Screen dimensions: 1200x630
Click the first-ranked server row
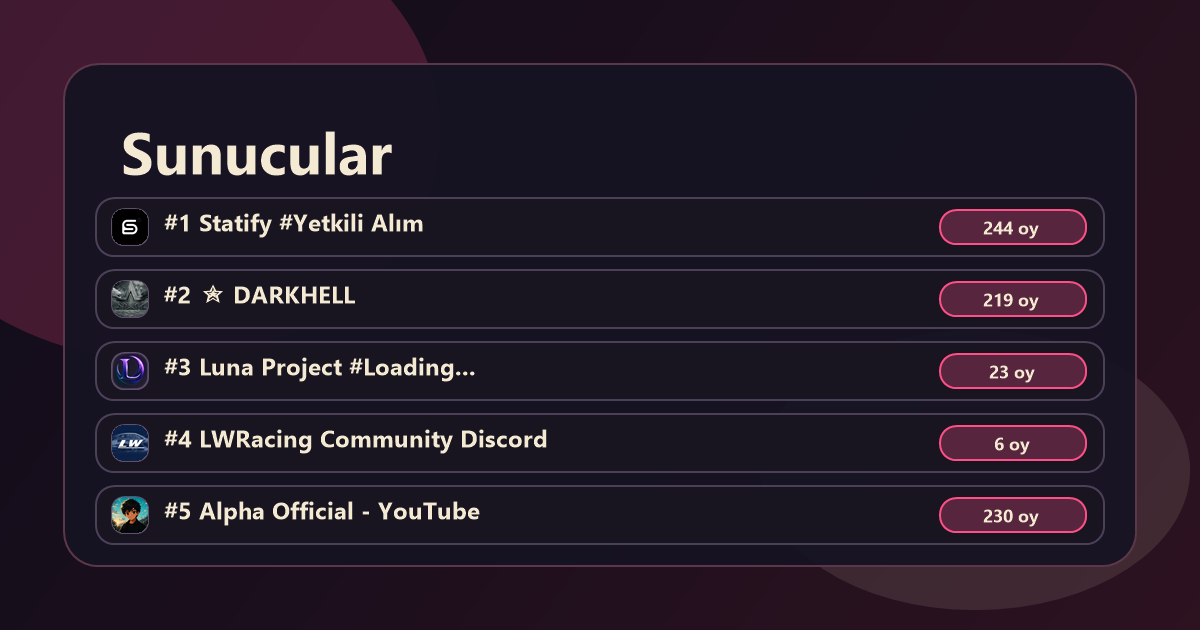click(600, 227)
